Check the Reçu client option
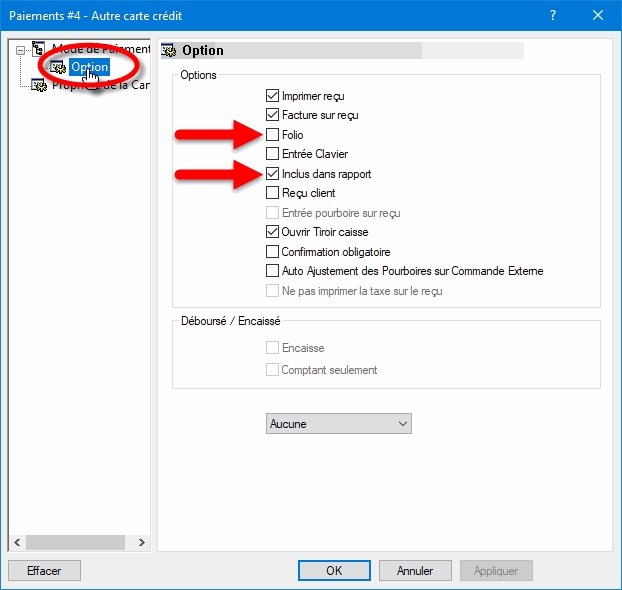The height and width of the screenshot is (590, 622). [x=272, y=193]
